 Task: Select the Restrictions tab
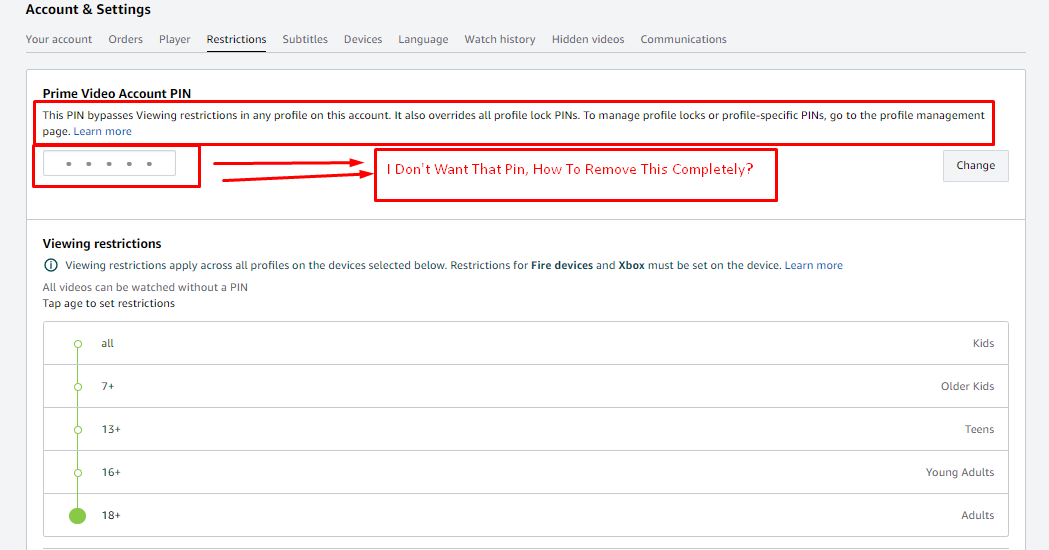point(236,40)
